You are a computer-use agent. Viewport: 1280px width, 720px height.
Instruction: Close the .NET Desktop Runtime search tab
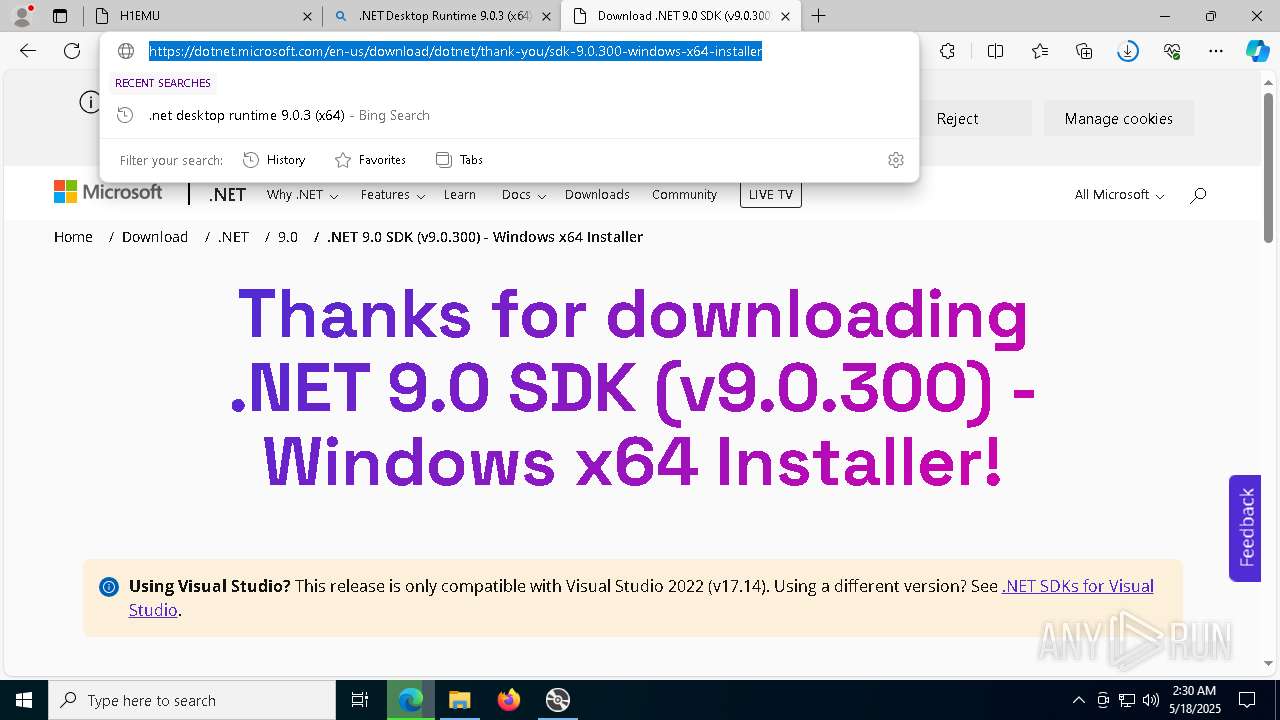(546, 16)
